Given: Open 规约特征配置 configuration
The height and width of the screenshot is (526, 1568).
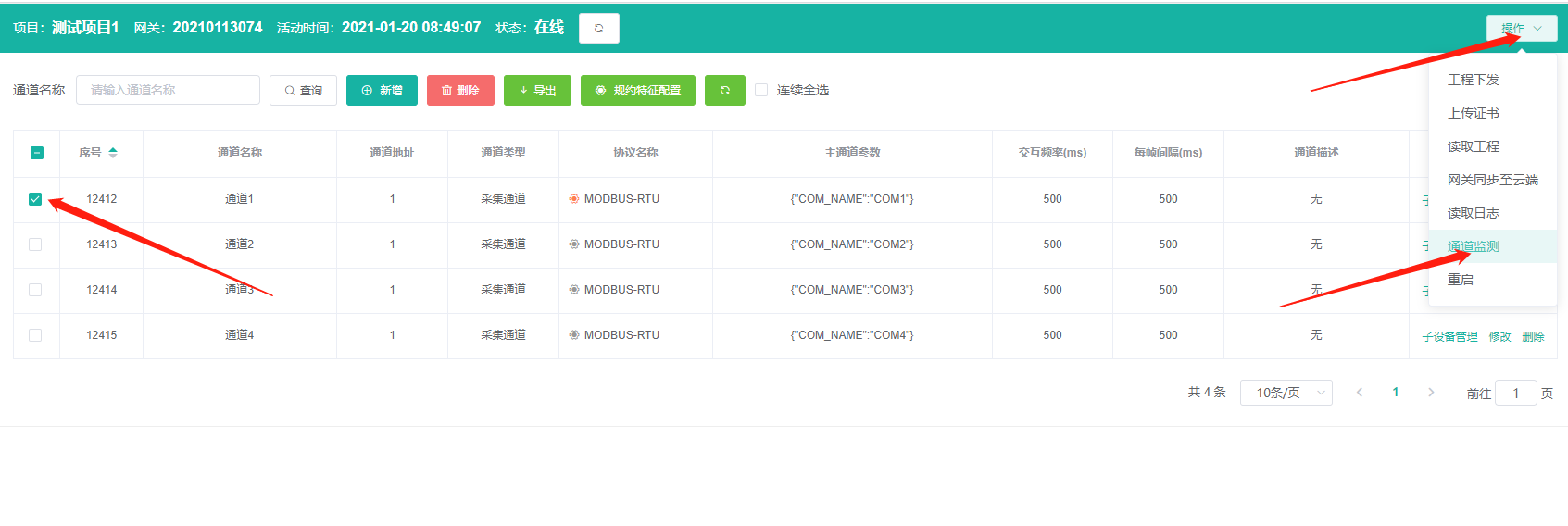Looking at the screenshot, I should click(x=637, y=91).
